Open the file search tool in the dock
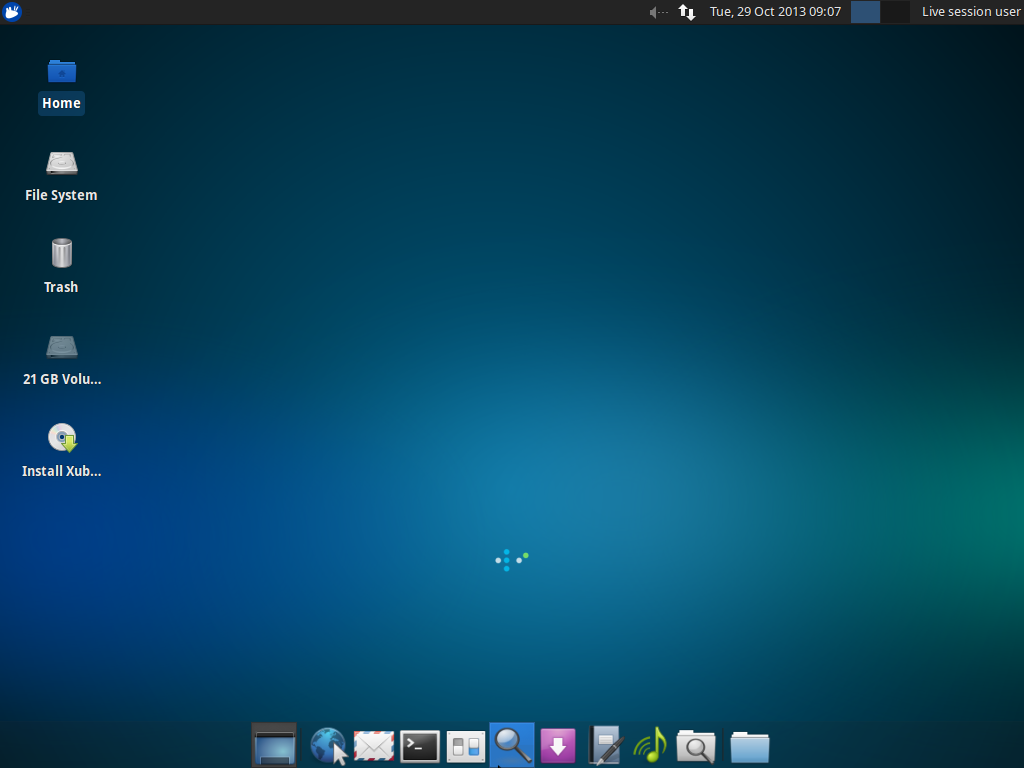Viewport: 1024px width, 768px height. coord(695,745)
